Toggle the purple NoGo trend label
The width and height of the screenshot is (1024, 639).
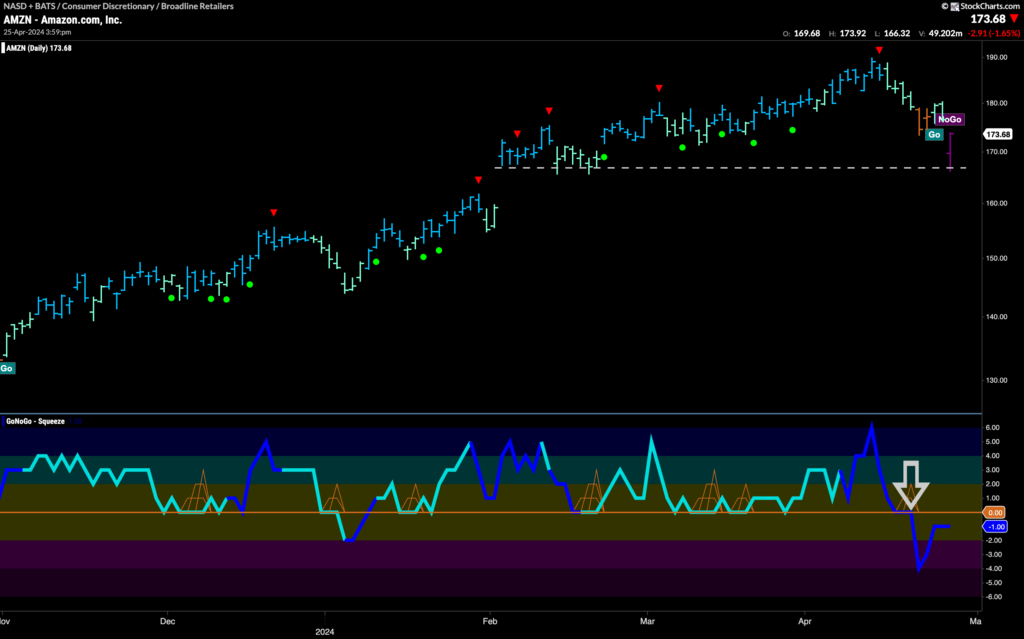[x=950, y=119]
